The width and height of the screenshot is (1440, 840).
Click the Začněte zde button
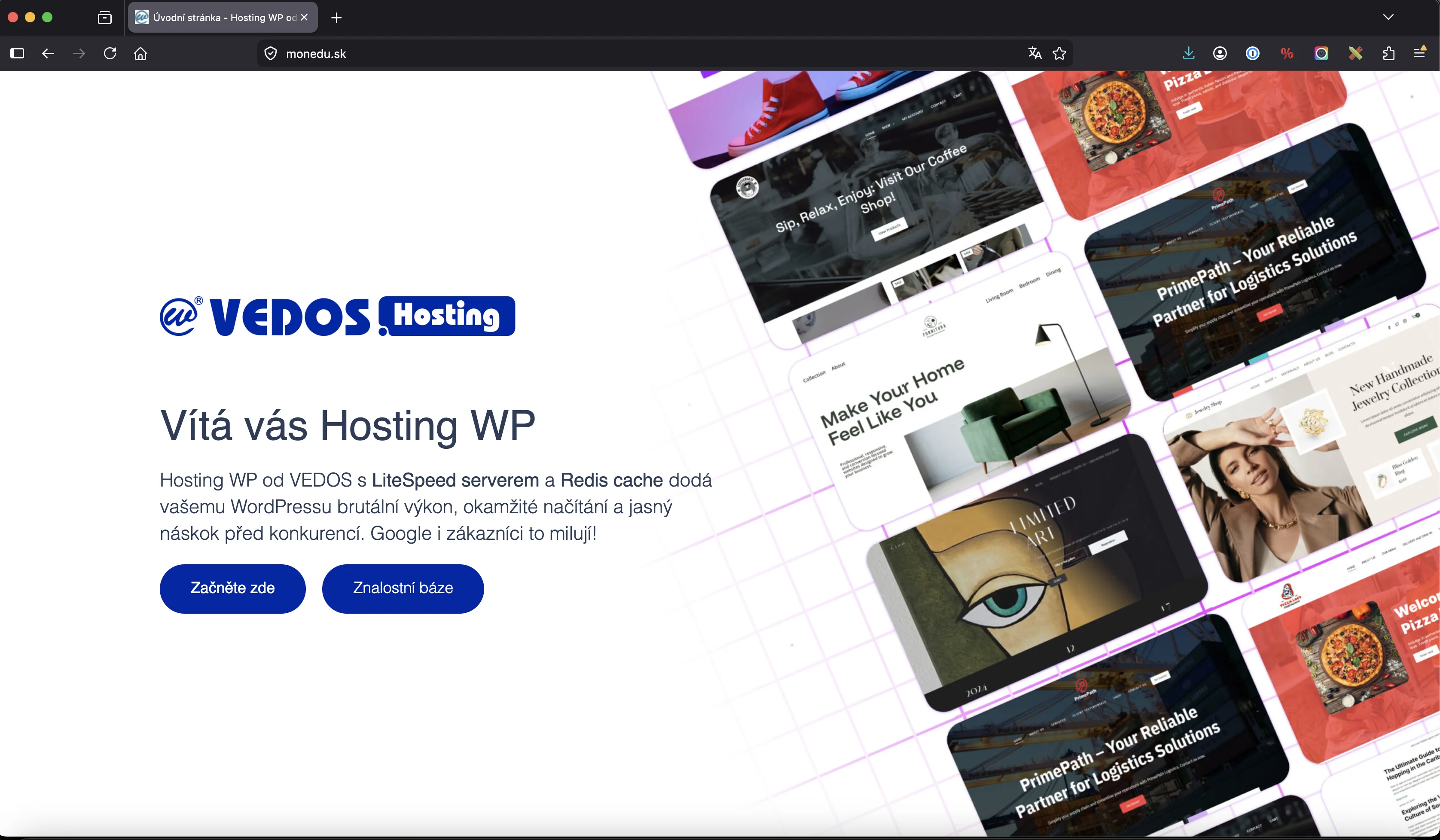pyautogui.click(x=232, y=588)
